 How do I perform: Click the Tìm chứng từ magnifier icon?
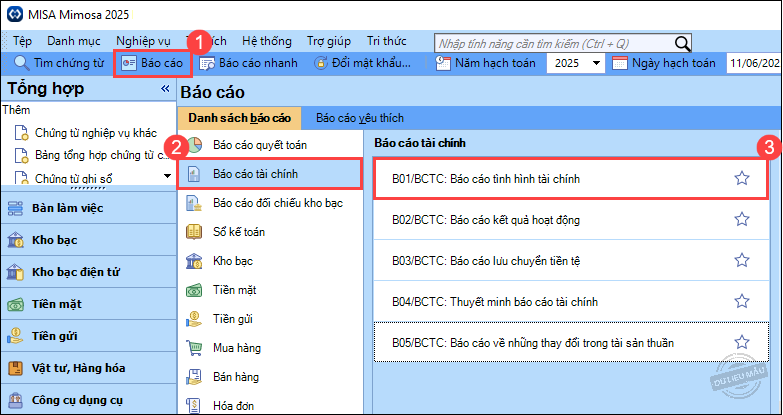pyautogui.click(x=21, y=63)
